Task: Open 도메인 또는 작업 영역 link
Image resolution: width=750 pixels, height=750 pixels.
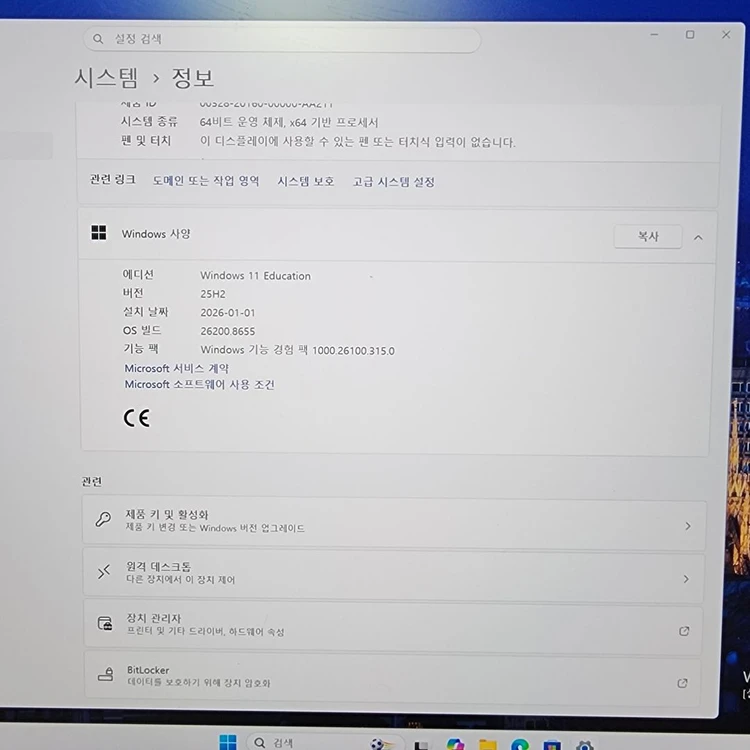Action: click(x=206, y=181)
